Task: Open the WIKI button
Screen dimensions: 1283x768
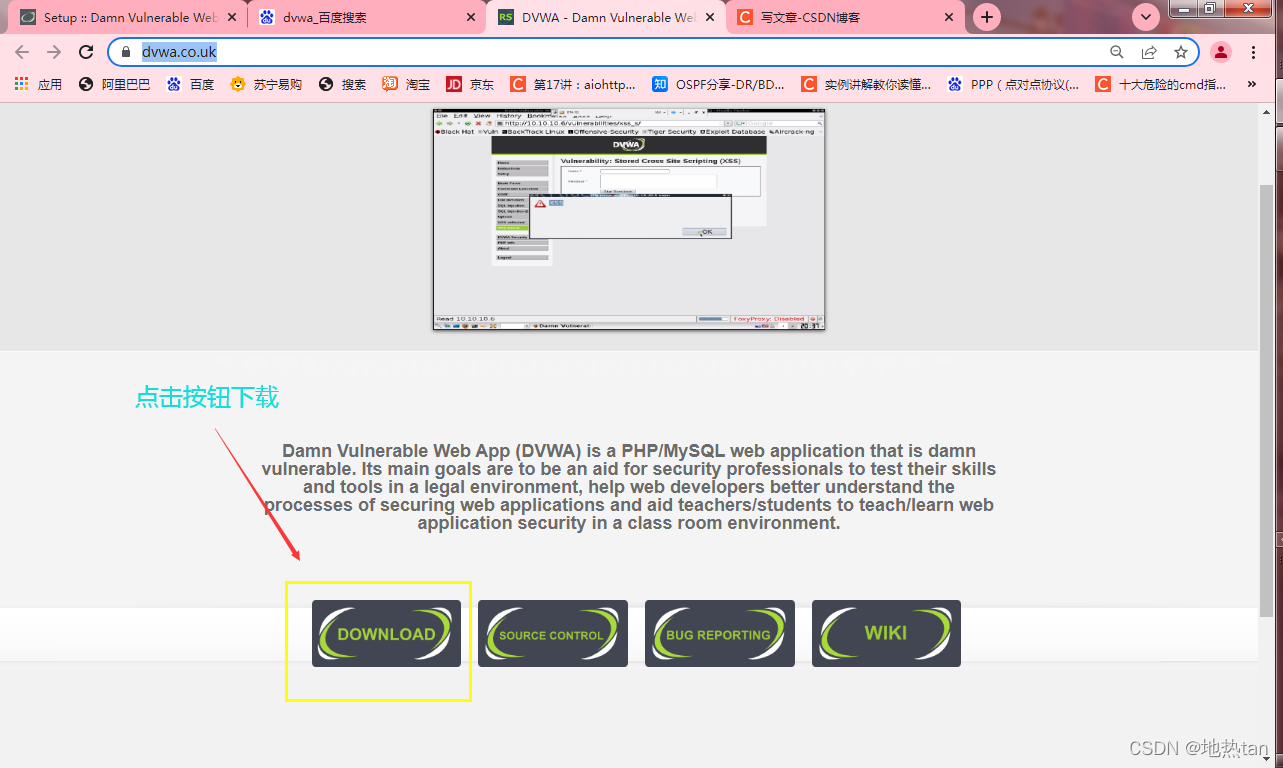Action: (x=886, y=633)
